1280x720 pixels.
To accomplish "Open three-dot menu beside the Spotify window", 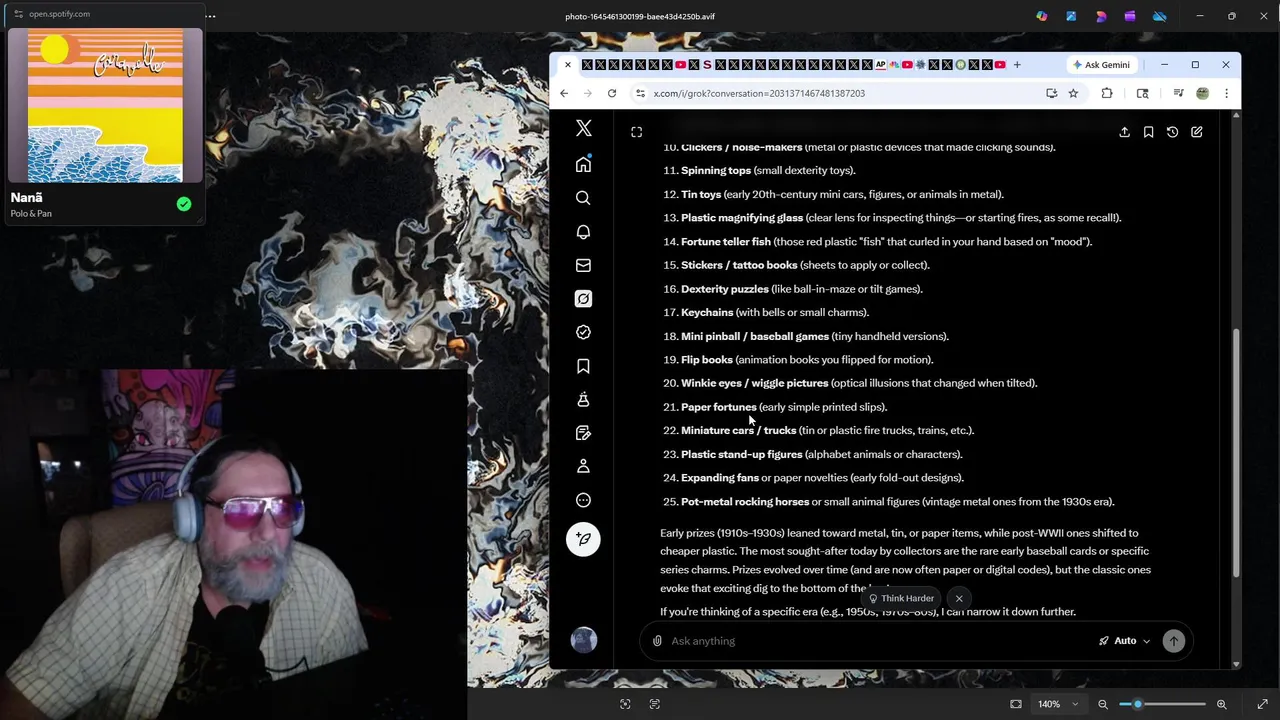I will pyautogui.click(x=210, y=16).
